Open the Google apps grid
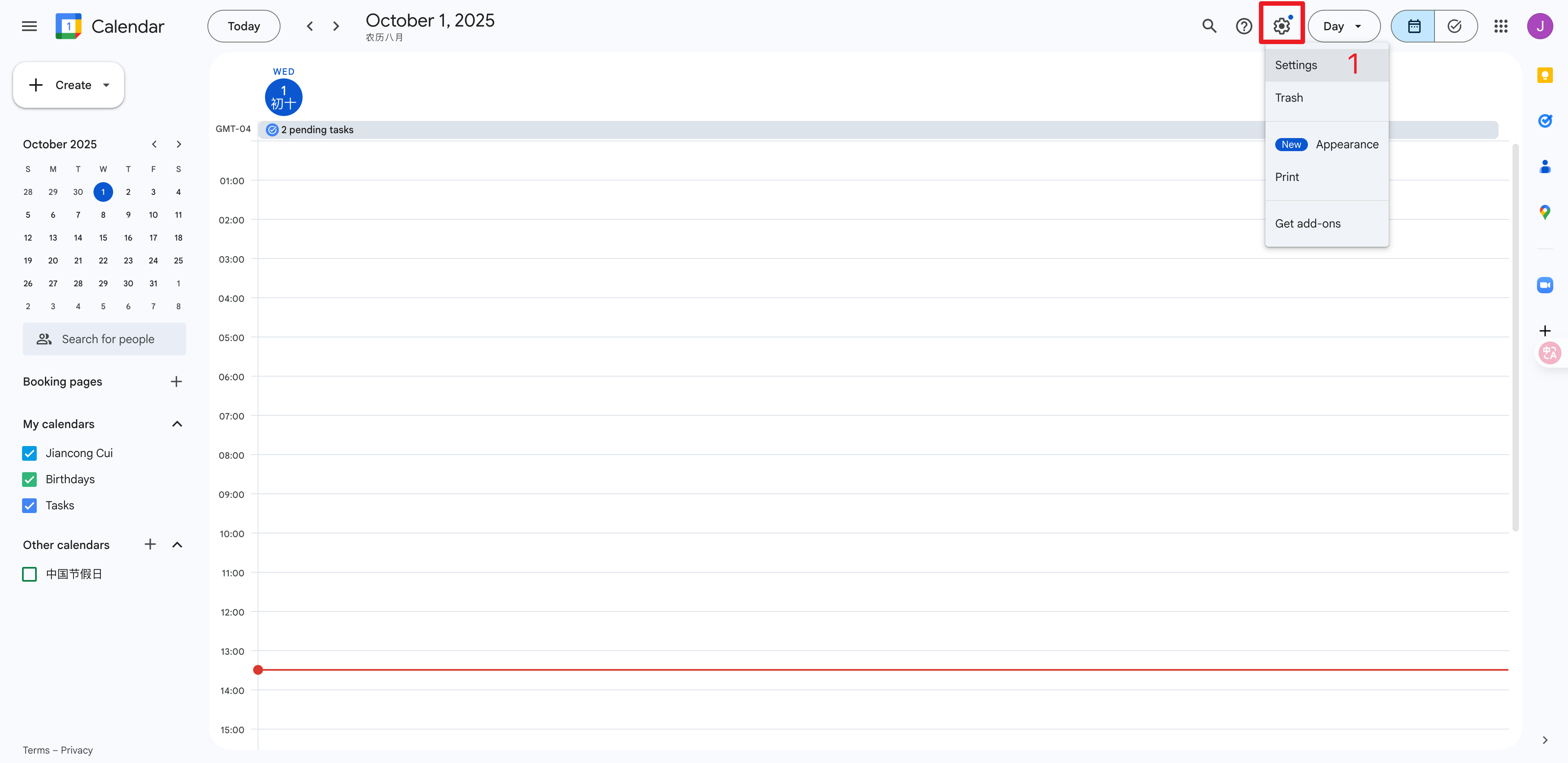The width and height of the screenshot is (1568, 763). pyautogui.click(x=1501, y=26)
